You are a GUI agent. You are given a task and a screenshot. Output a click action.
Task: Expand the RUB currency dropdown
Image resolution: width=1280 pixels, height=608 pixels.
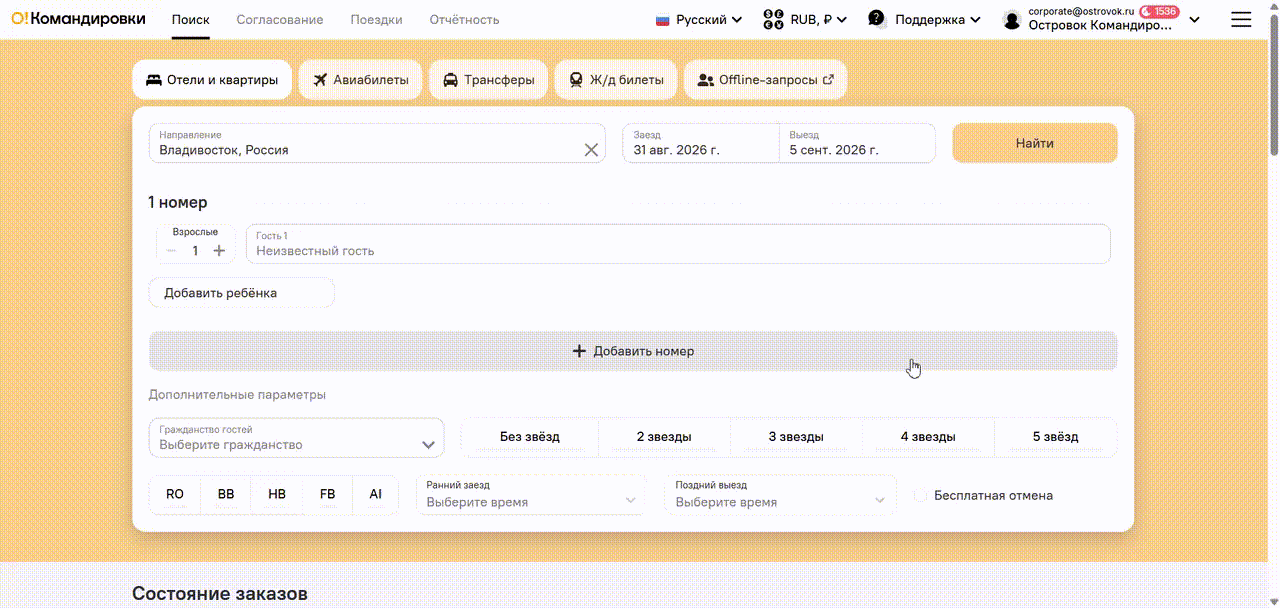[x=805, y=19]
